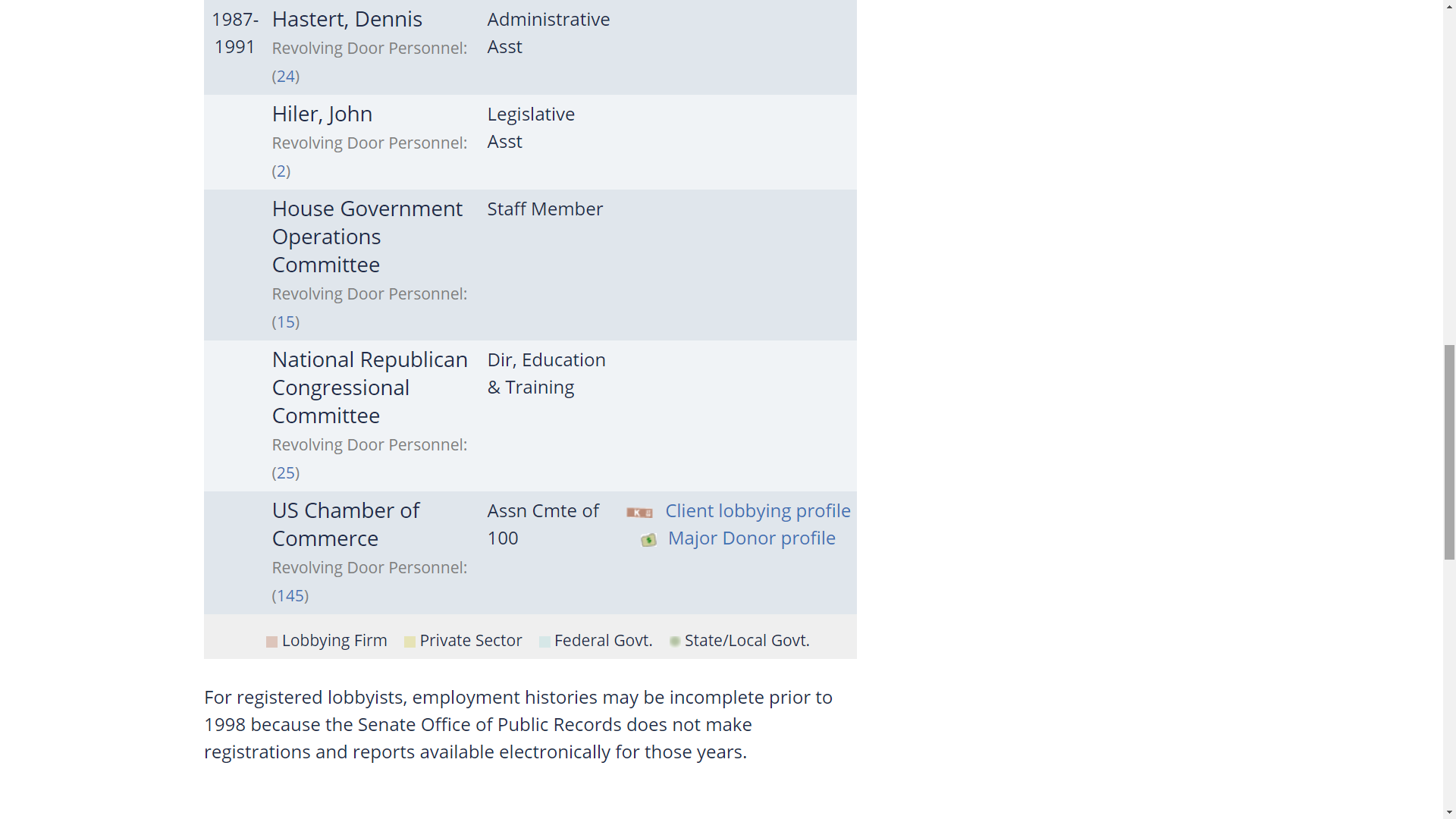
Task: Click the scrollbar down arrow
Action: (1449, 812)
